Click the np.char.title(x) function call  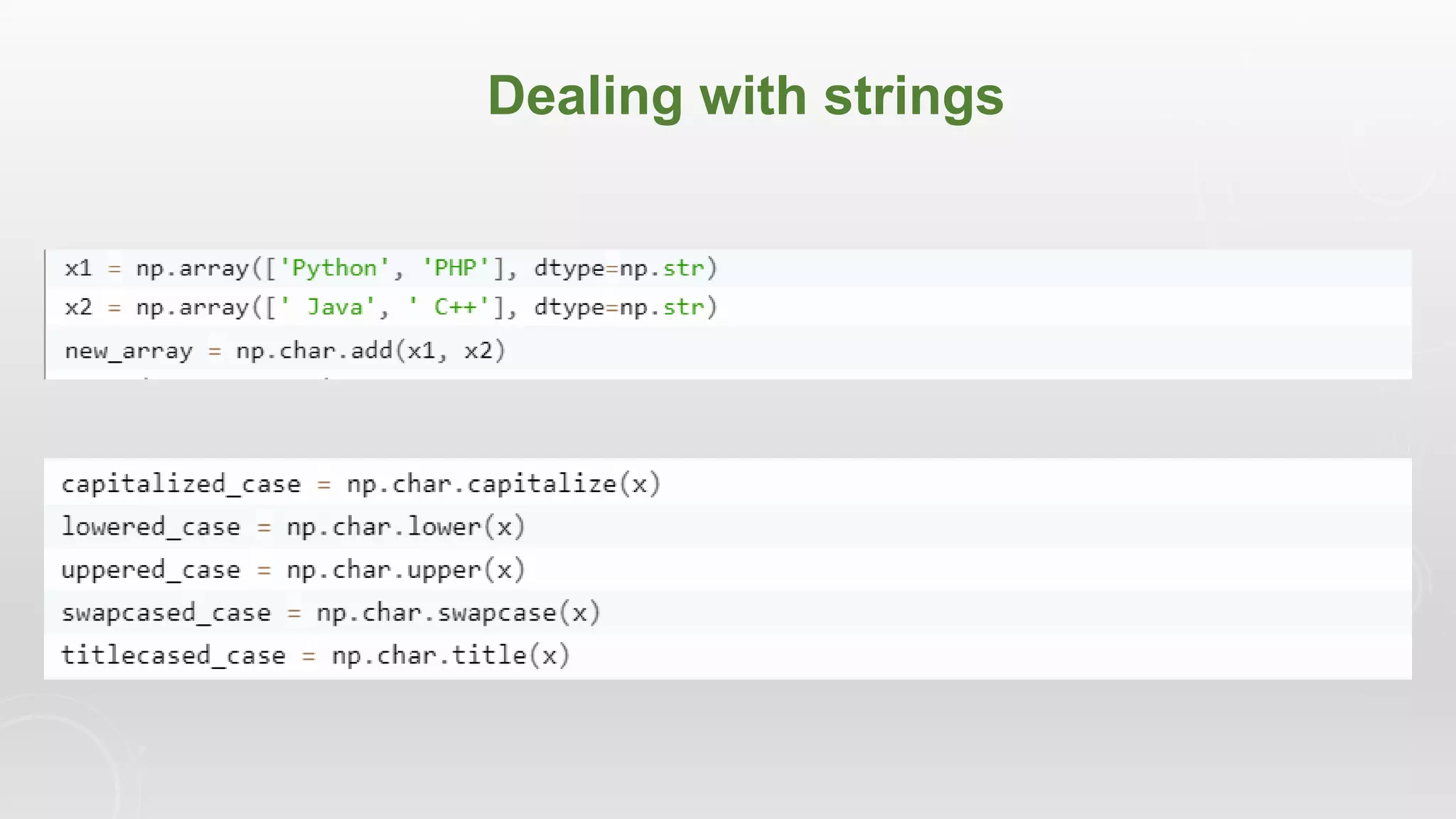(x=451, y=655)
